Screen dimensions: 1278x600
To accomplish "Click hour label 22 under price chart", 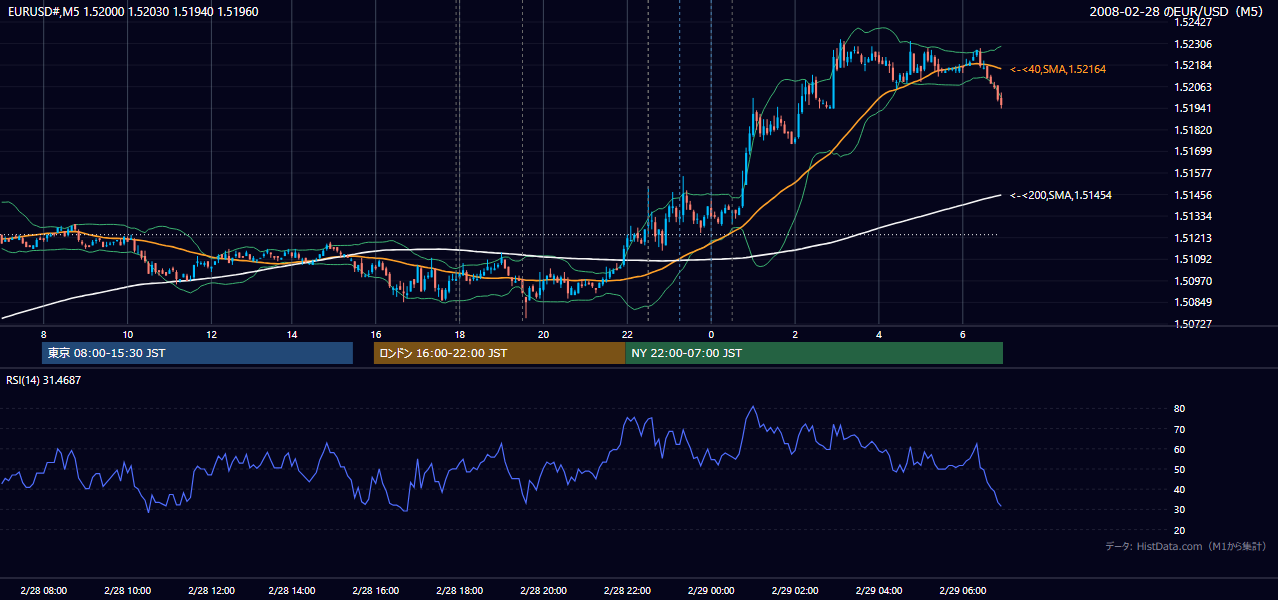I will [627, 333].
